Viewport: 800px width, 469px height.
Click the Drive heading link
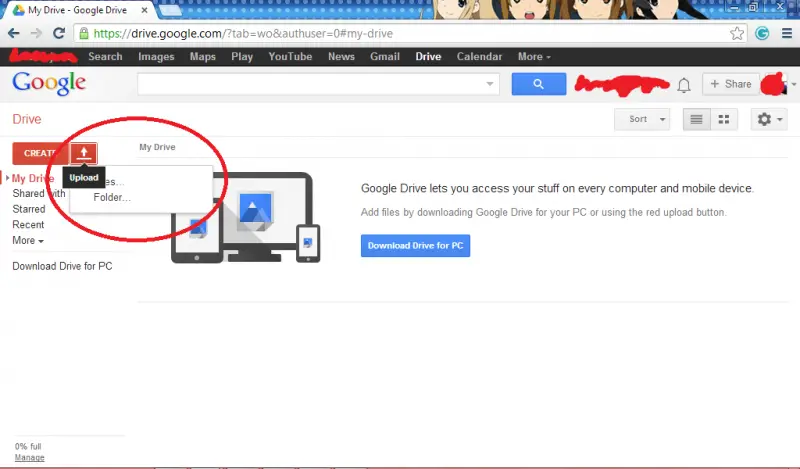[x=27, y=119]
